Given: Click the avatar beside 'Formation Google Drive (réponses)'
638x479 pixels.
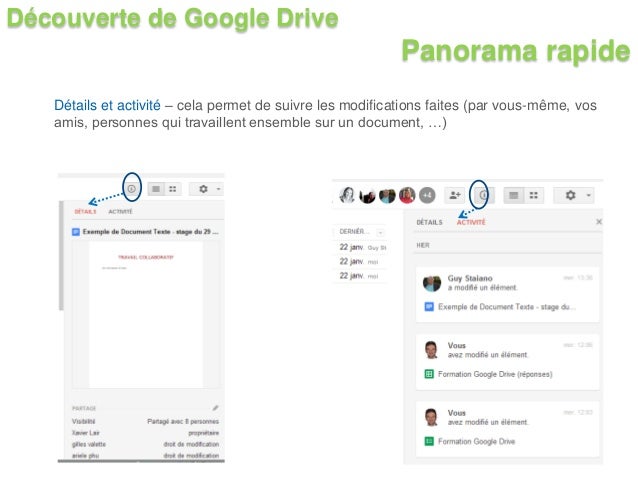Looking at the screenshot, I should coord(431,350).
